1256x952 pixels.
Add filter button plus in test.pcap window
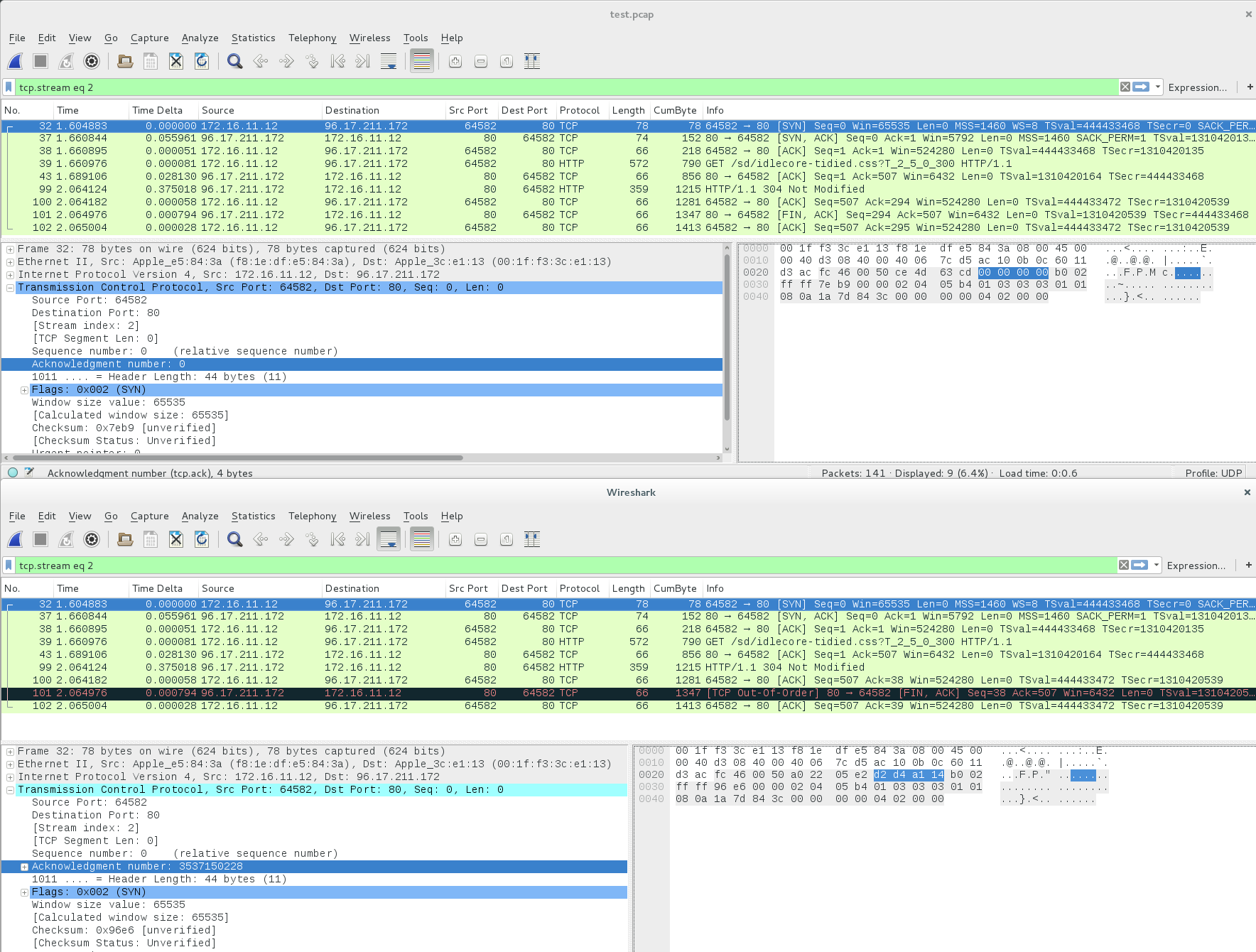click(x=1250, y=87)
